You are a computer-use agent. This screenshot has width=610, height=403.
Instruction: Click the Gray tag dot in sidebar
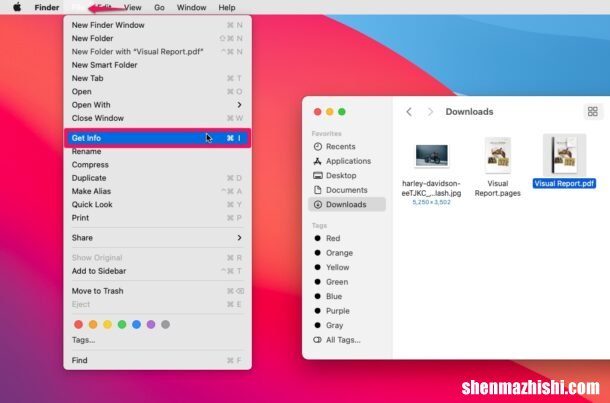tap(317, 325)
